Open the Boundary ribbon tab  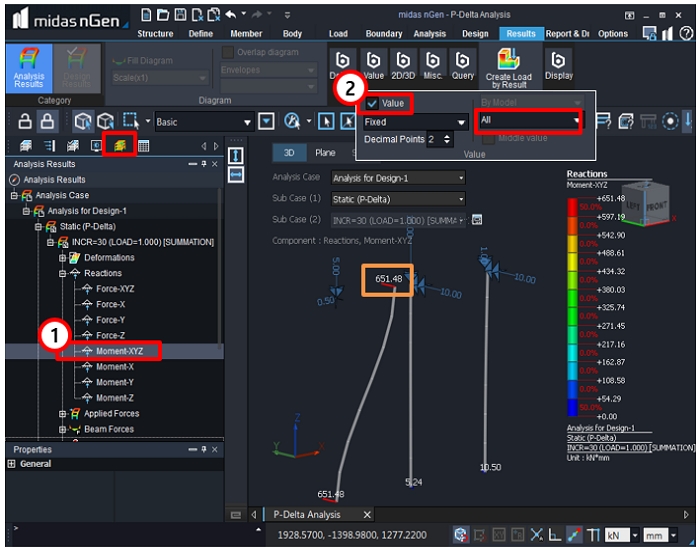[x=383, y=33]
